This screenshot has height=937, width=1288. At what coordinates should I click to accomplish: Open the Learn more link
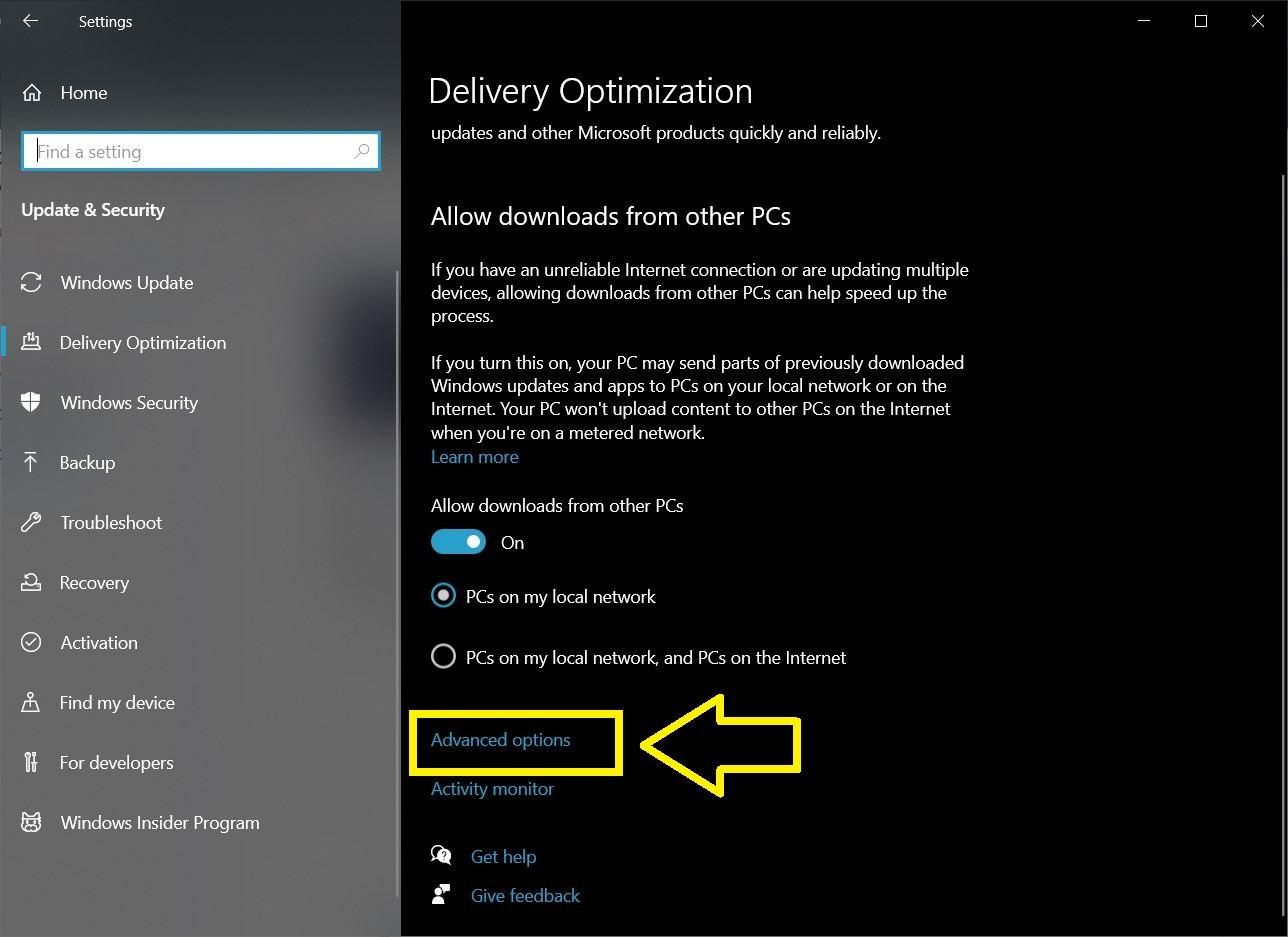[x=475, y=457]
